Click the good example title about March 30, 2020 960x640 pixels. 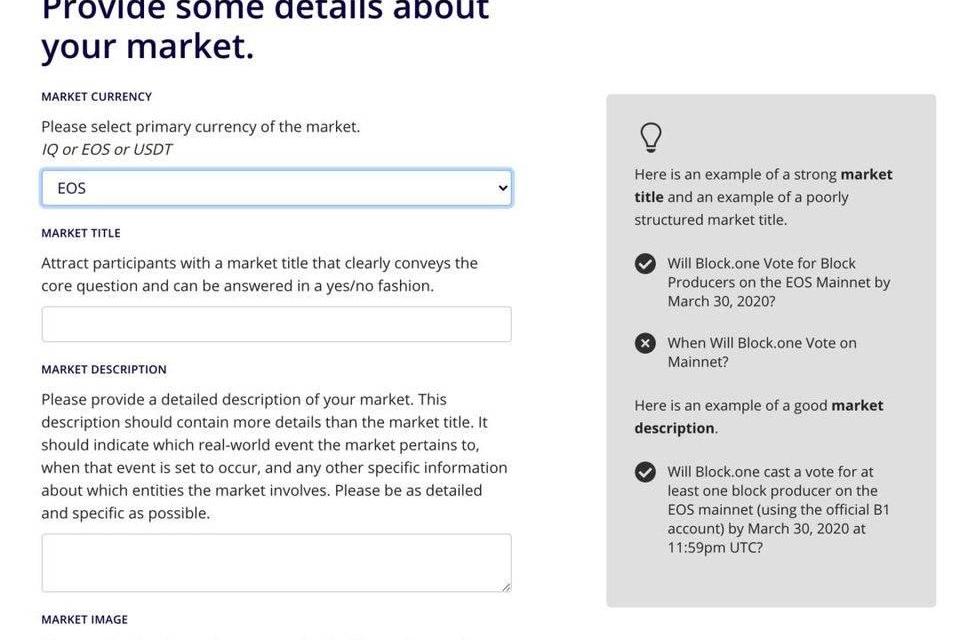pos(778,282)
